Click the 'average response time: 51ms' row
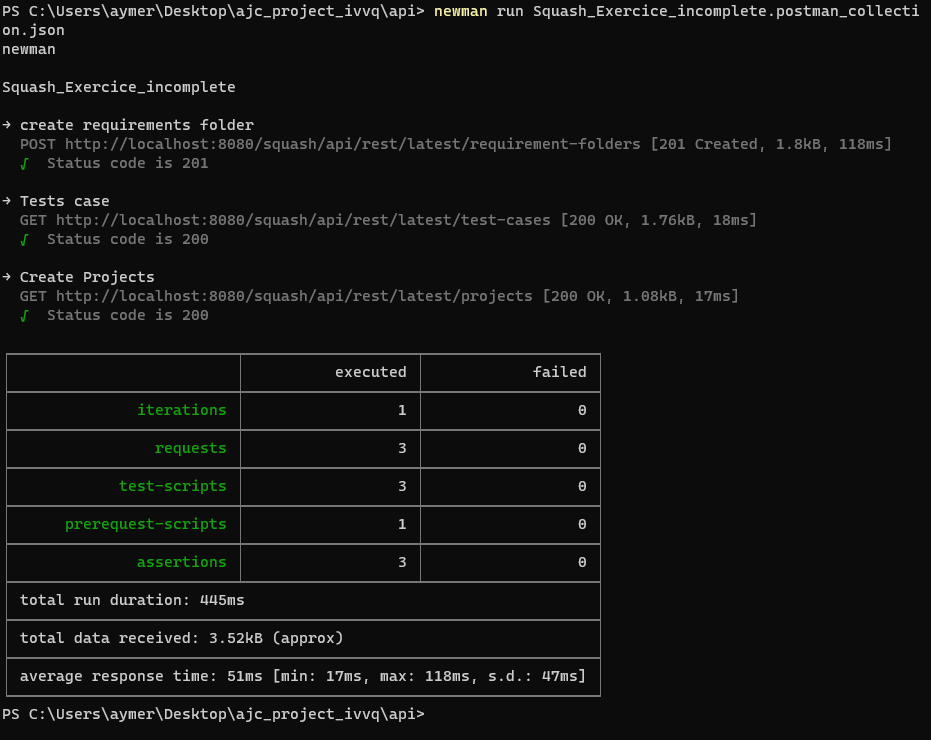 tap(303, 676)
